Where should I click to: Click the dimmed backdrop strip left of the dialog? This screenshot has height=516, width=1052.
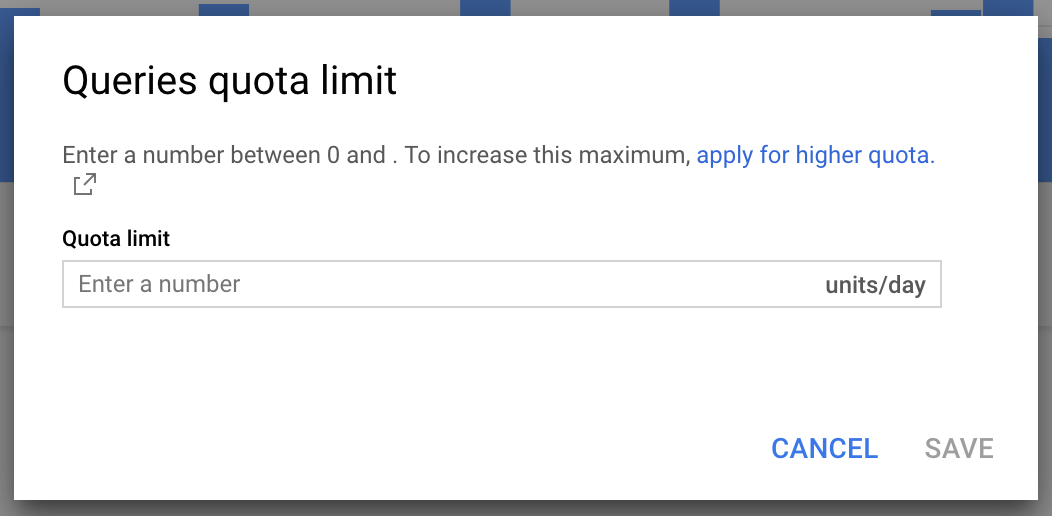6,300
